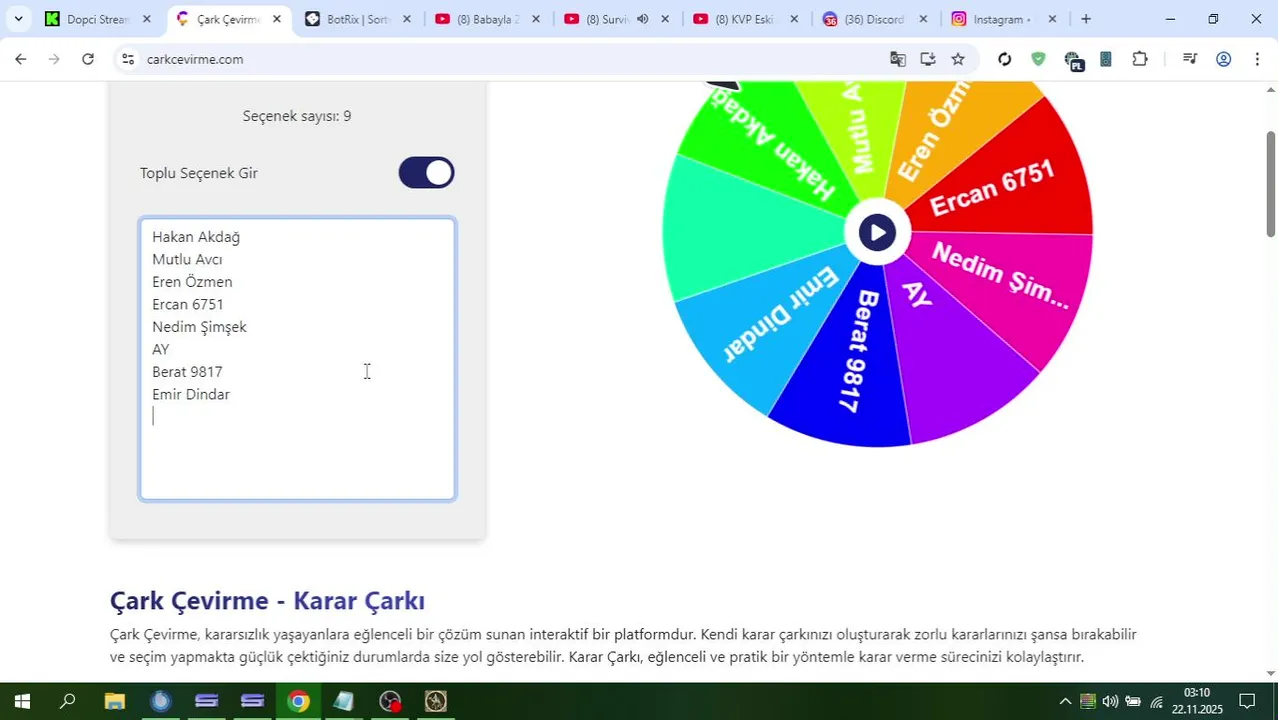
Task: Click the Mutlu Avcı line in list
Action: point(187,259)
